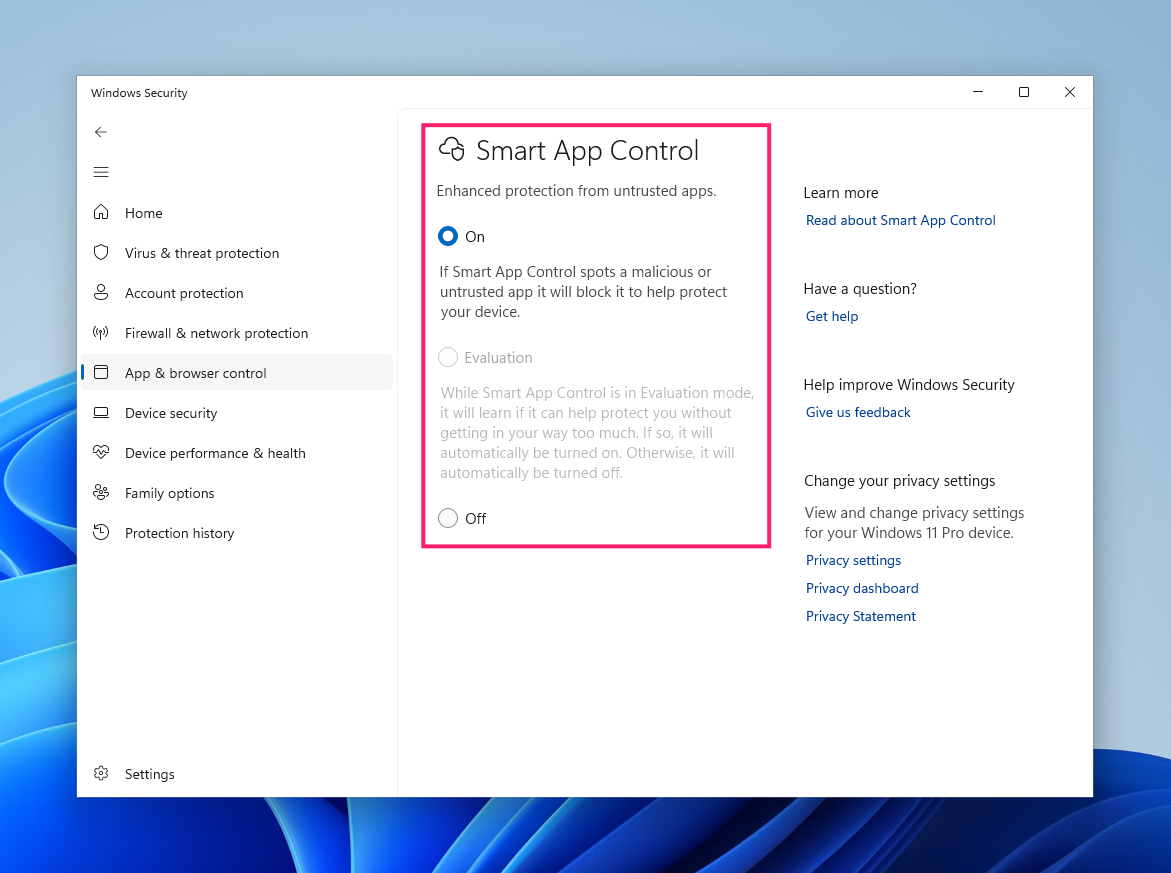Toggle the hamburger navigation menu icon

101,173
